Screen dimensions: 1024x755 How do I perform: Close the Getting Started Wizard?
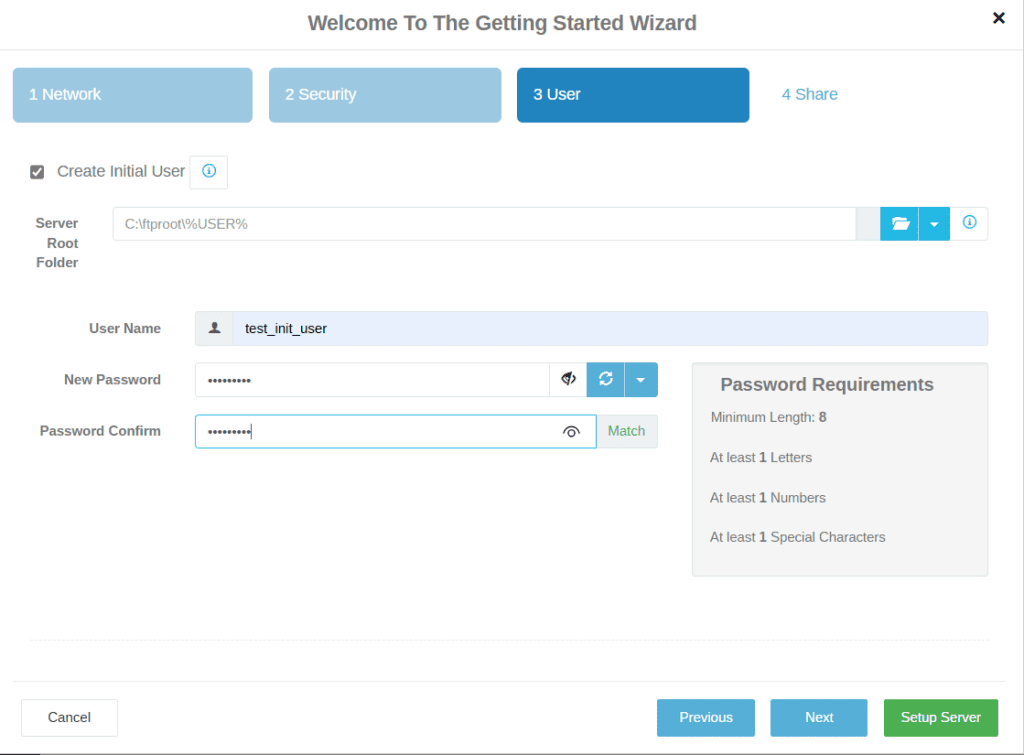pos(998,17)
